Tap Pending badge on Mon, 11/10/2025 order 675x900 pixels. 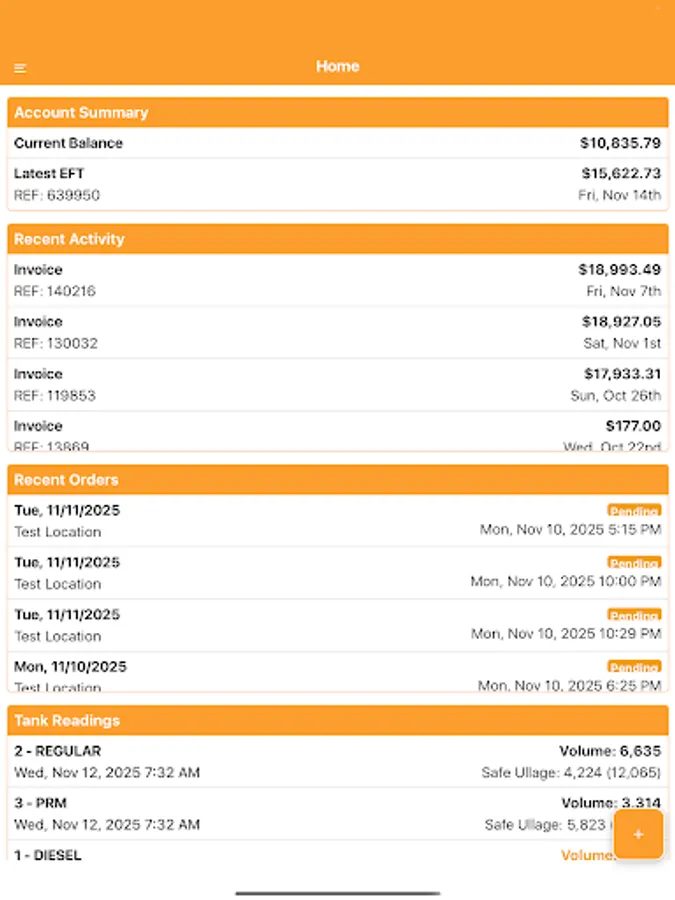click(x=634, y=668)
